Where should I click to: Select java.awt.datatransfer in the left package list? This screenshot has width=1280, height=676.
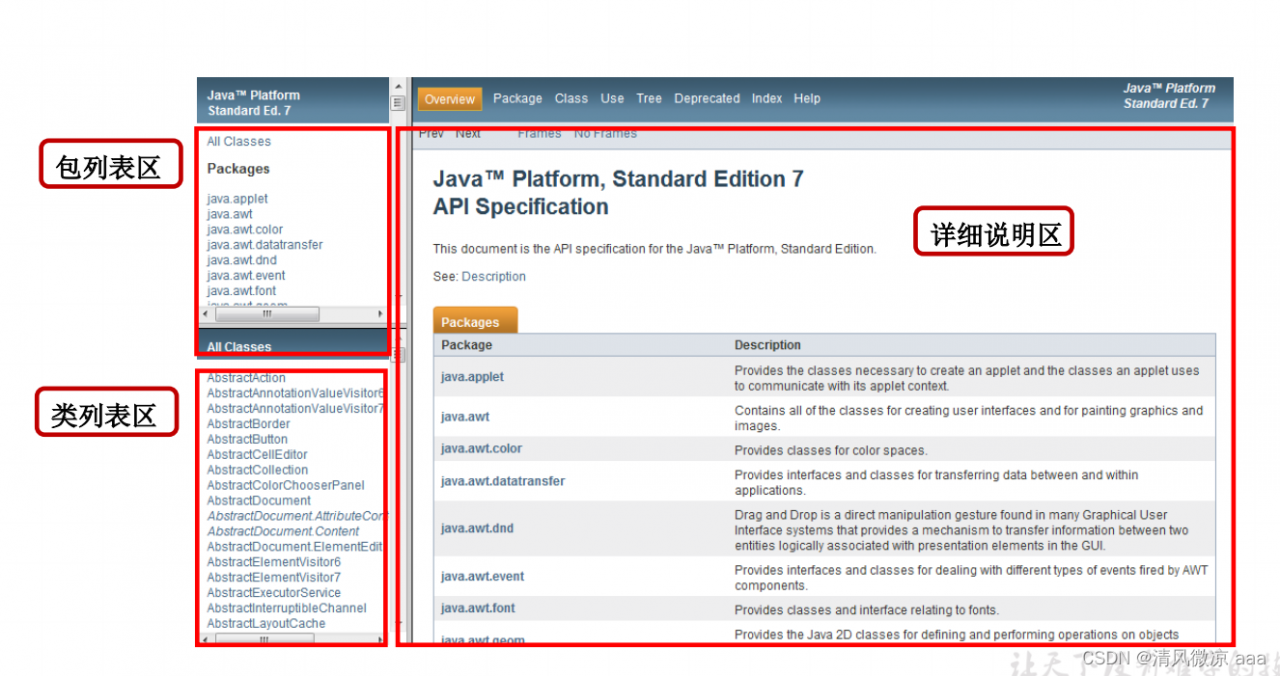[x=265, y=245]
